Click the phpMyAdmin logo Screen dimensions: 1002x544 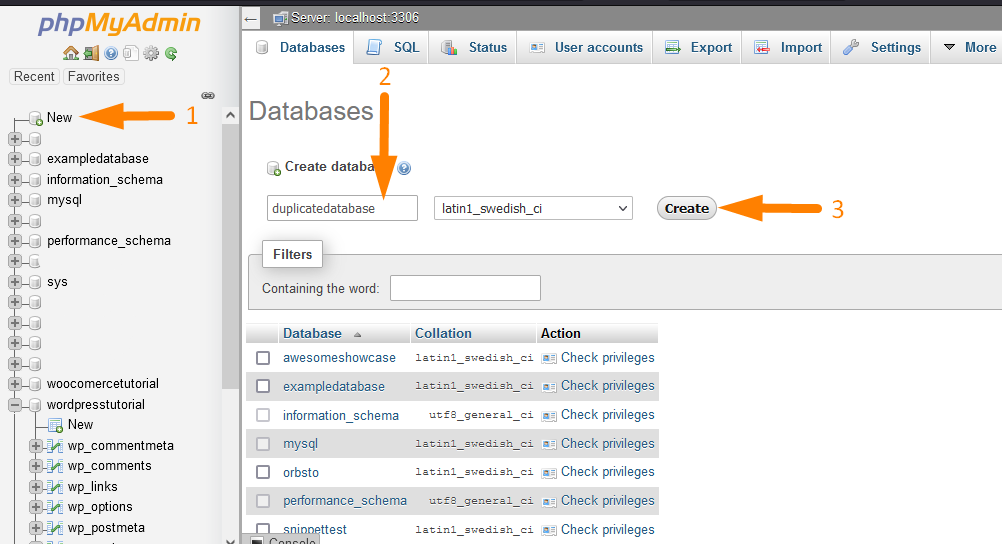click(119, 23)
